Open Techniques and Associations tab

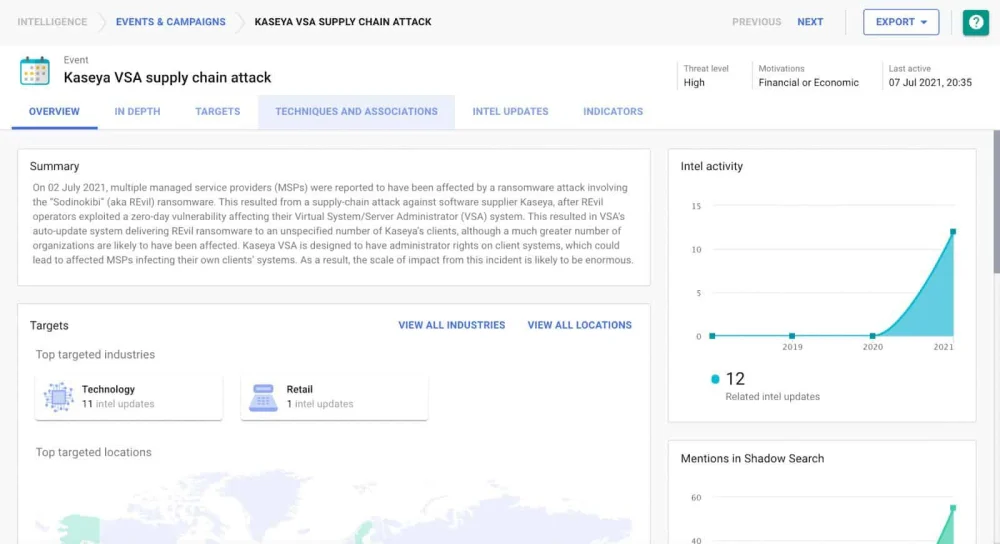tap(357, 112)
